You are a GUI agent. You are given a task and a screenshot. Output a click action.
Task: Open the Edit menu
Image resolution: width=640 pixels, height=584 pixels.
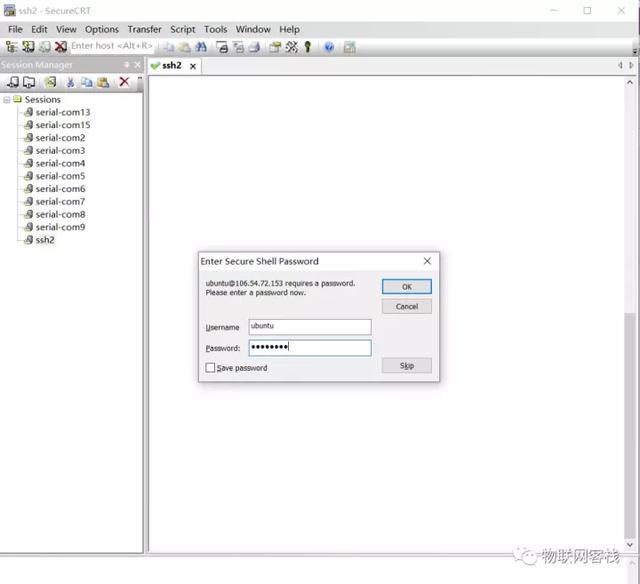tap(39, 29)
